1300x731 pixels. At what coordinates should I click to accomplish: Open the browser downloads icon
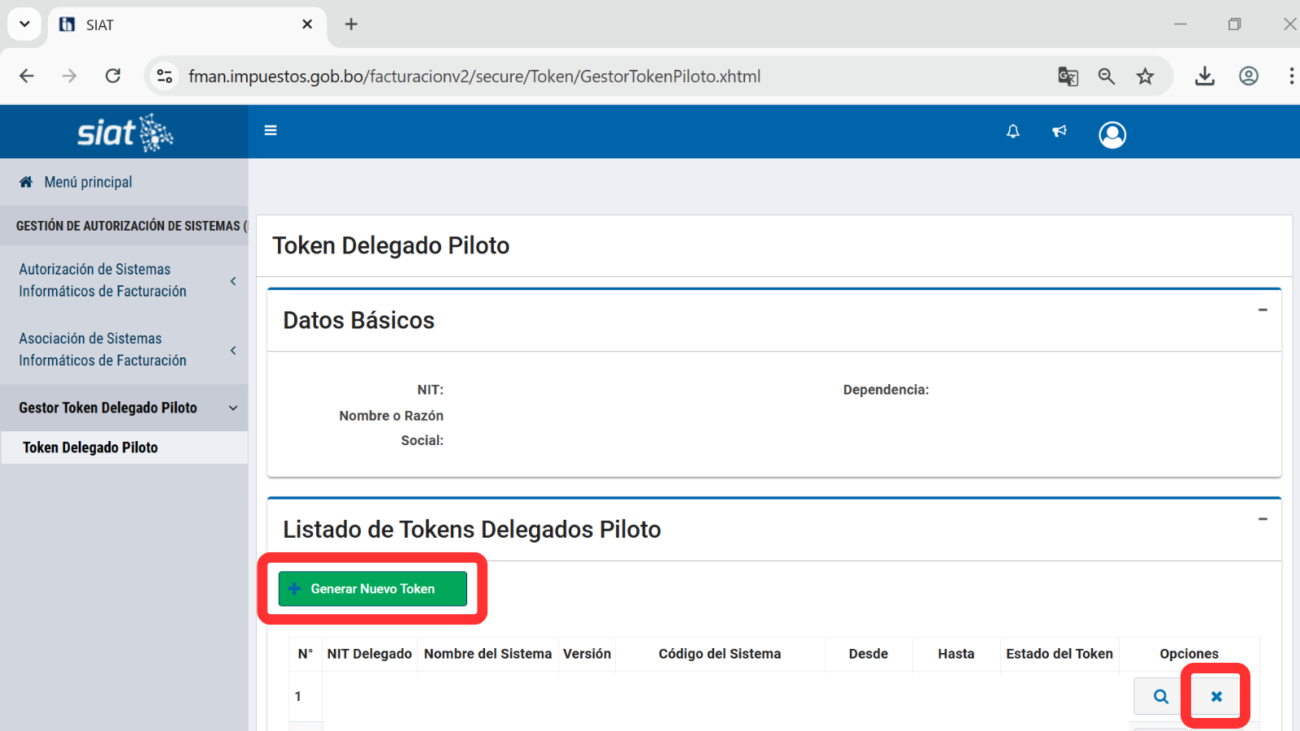1204,76
